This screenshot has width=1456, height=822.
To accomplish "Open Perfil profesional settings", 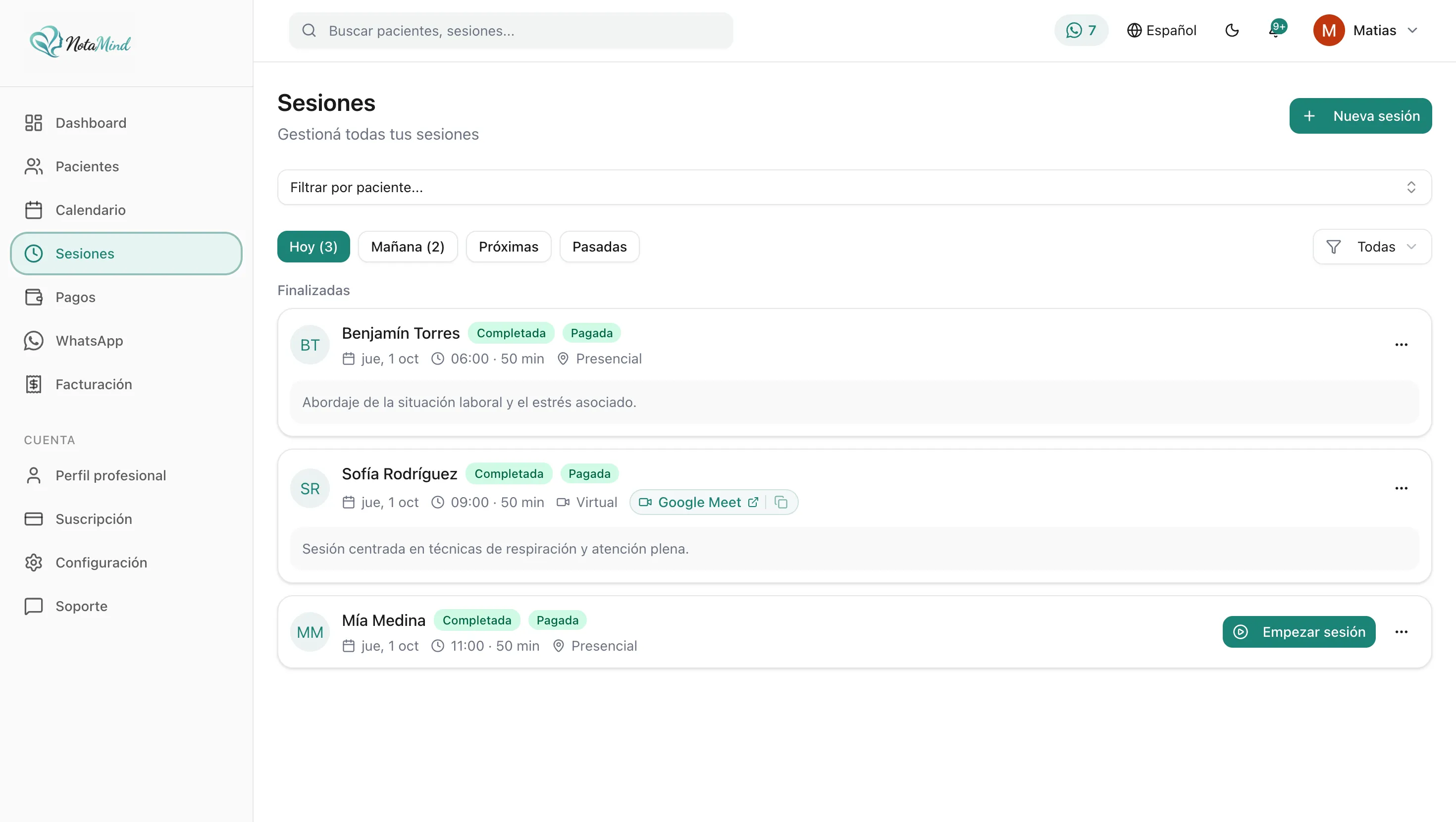I will point(126,475).
